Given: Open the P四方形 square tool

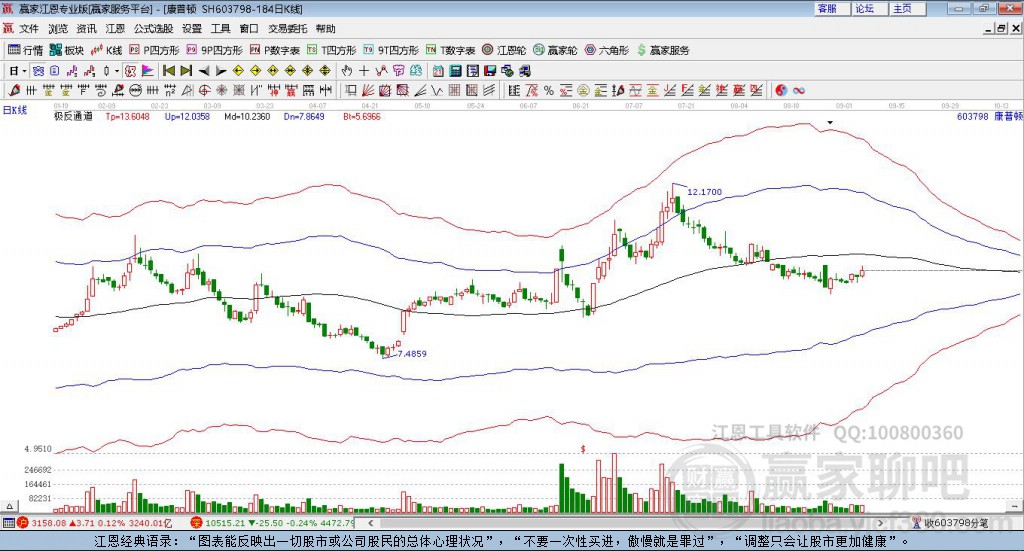Looking at the screenshot, I should pyautogui.click(x=154, y=50).
